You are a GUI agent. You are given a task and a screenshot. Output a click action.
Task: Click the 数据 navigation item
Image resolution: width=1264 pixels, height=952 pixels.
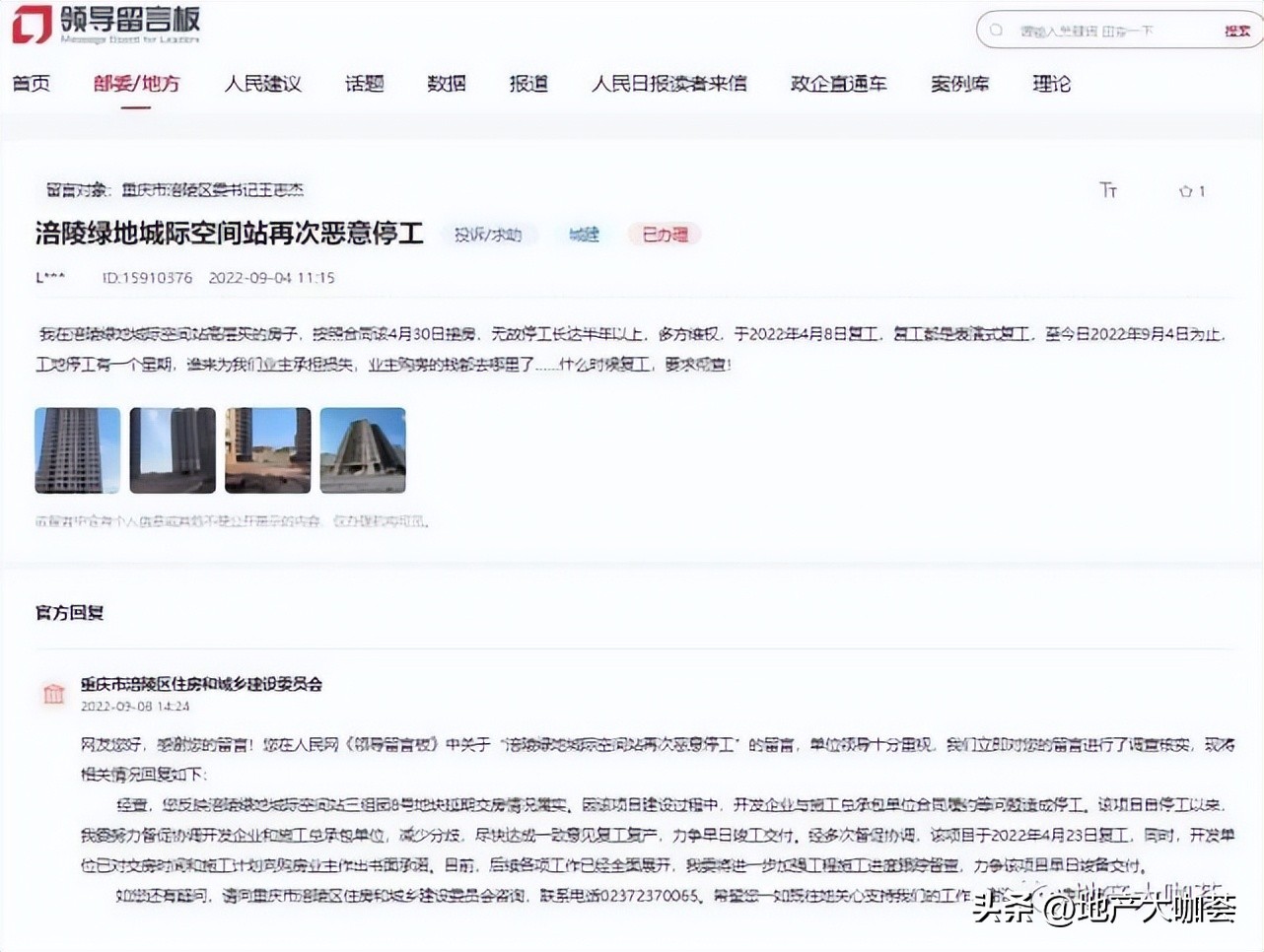446,84
